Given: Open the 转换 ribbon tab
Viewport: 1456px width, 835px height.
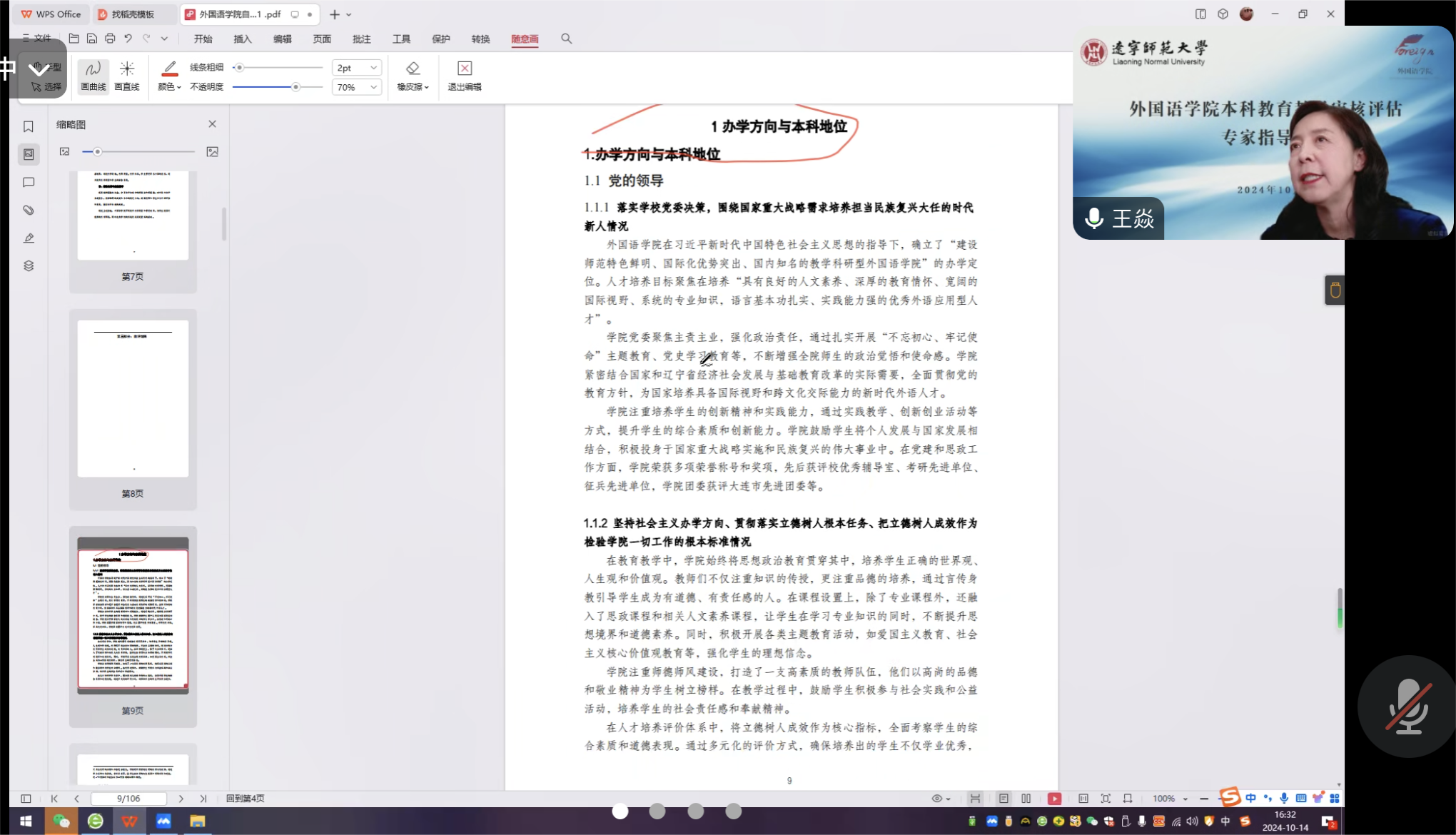Looking at the screenshot, I should pos(480,39).
